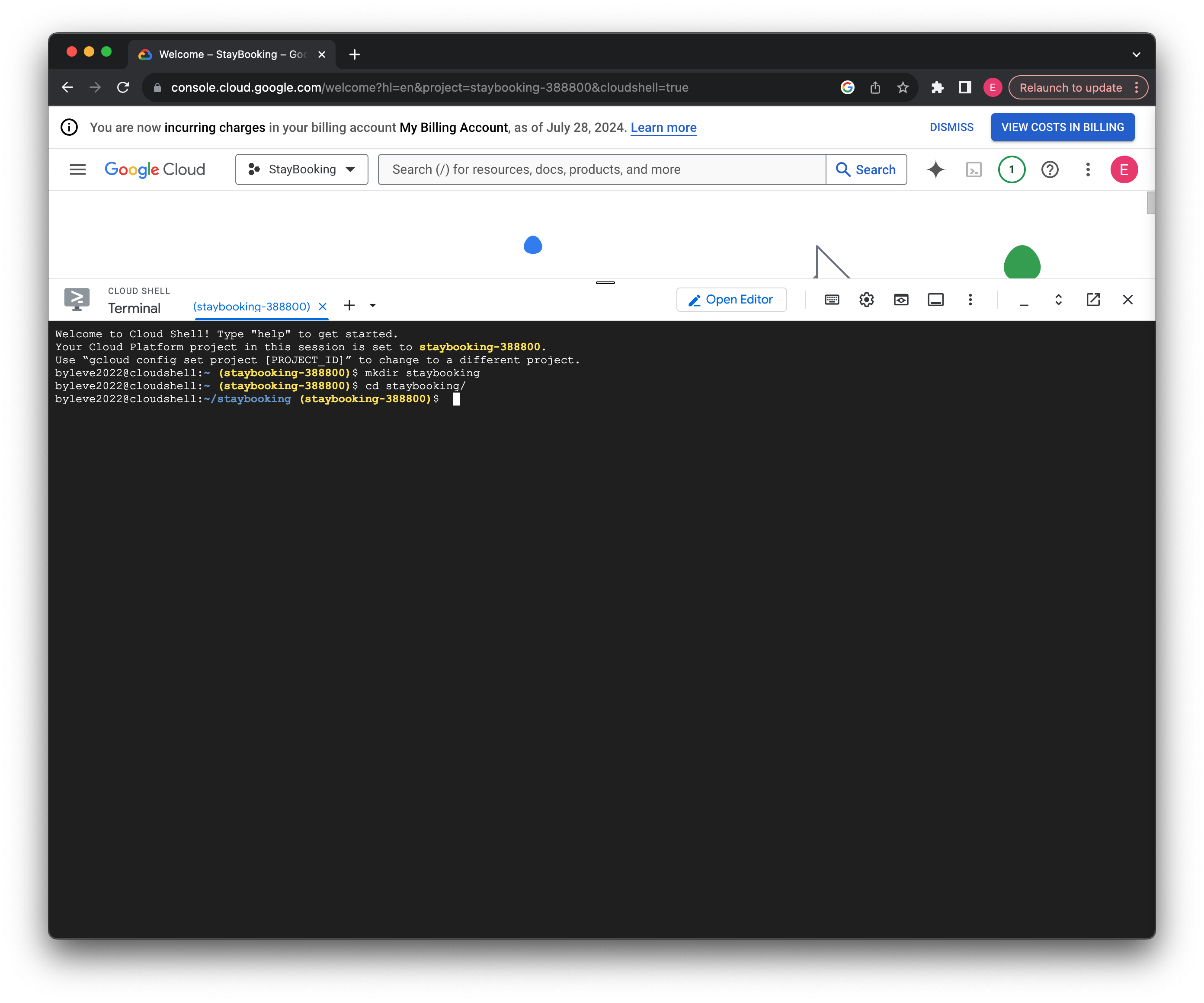Click the site lock icon in address bar
Image resolution: width=1204 pixels, height=1003 pixels.
[x=158, y=88]
